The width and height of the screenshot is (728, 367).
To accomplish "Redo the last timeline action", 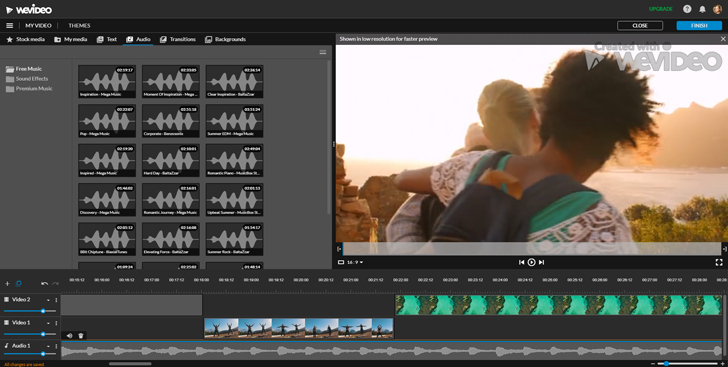I will pos(56,283).
